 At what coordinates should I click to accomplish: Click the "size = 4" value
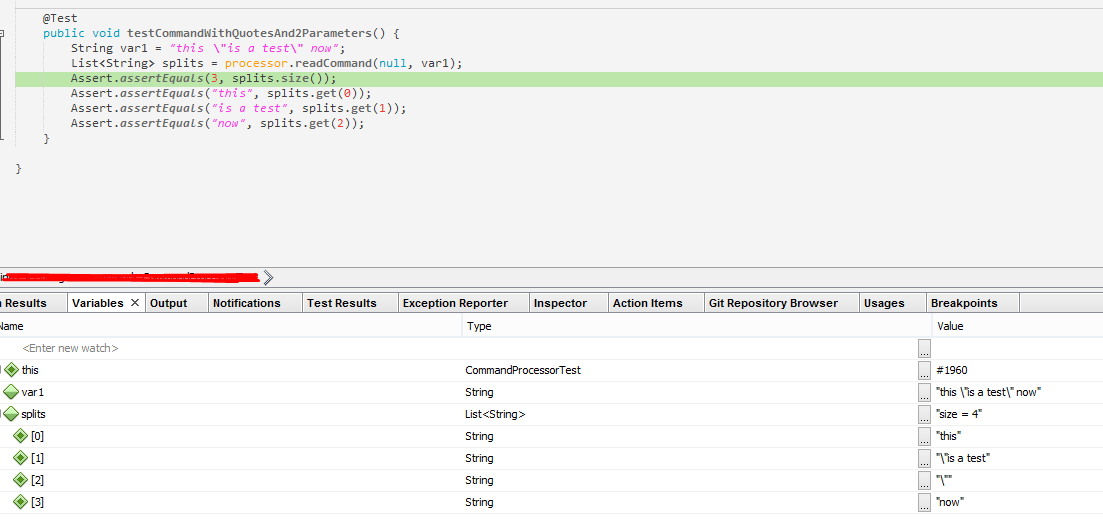point(959,414)
